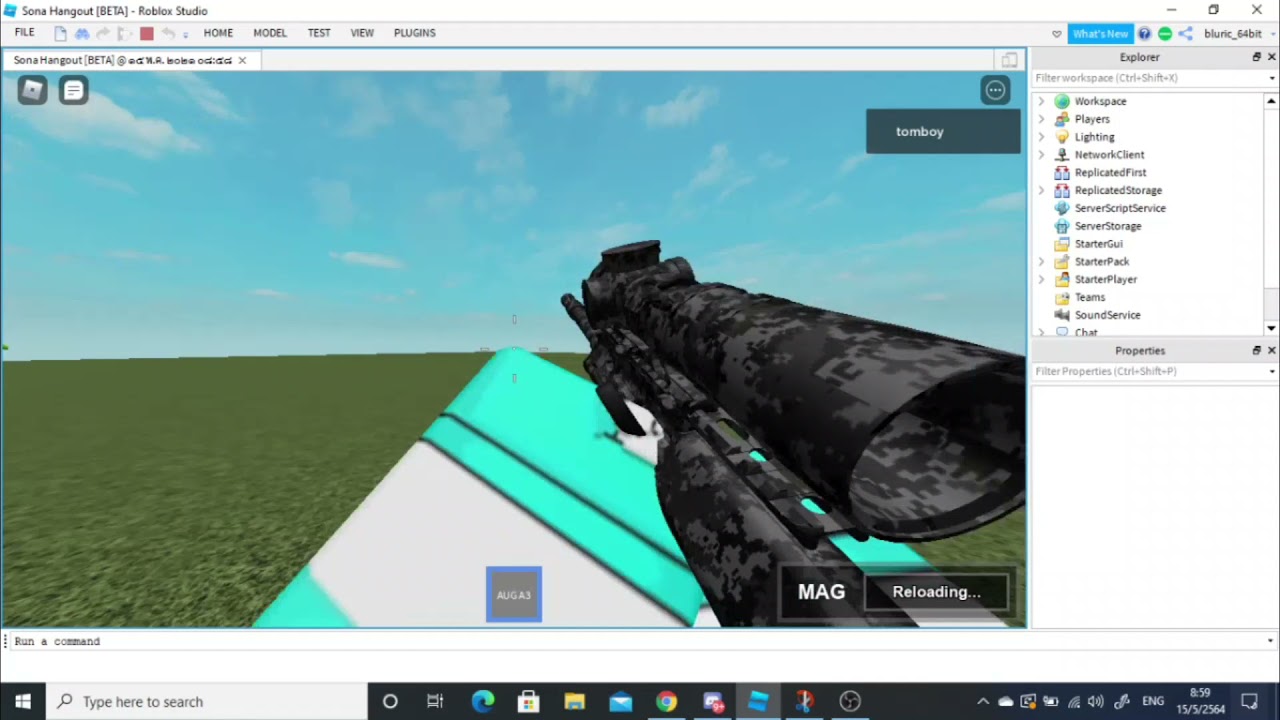The height and width of the screenshot is (720, 1280).
Task: Click the three-dots more options button in viewport
Action: [995, 91]
